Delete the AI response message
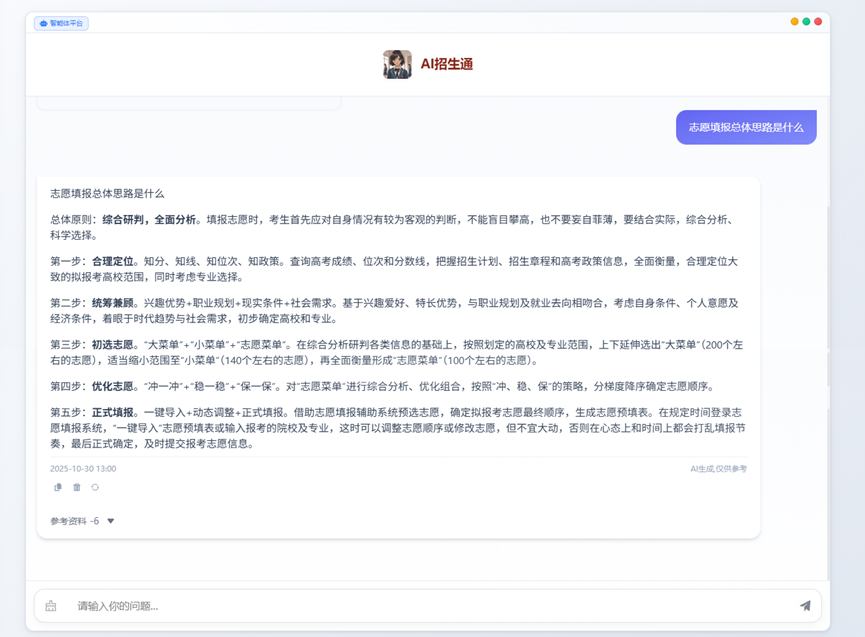Screen dimensions: 865x637 [76, 488]
